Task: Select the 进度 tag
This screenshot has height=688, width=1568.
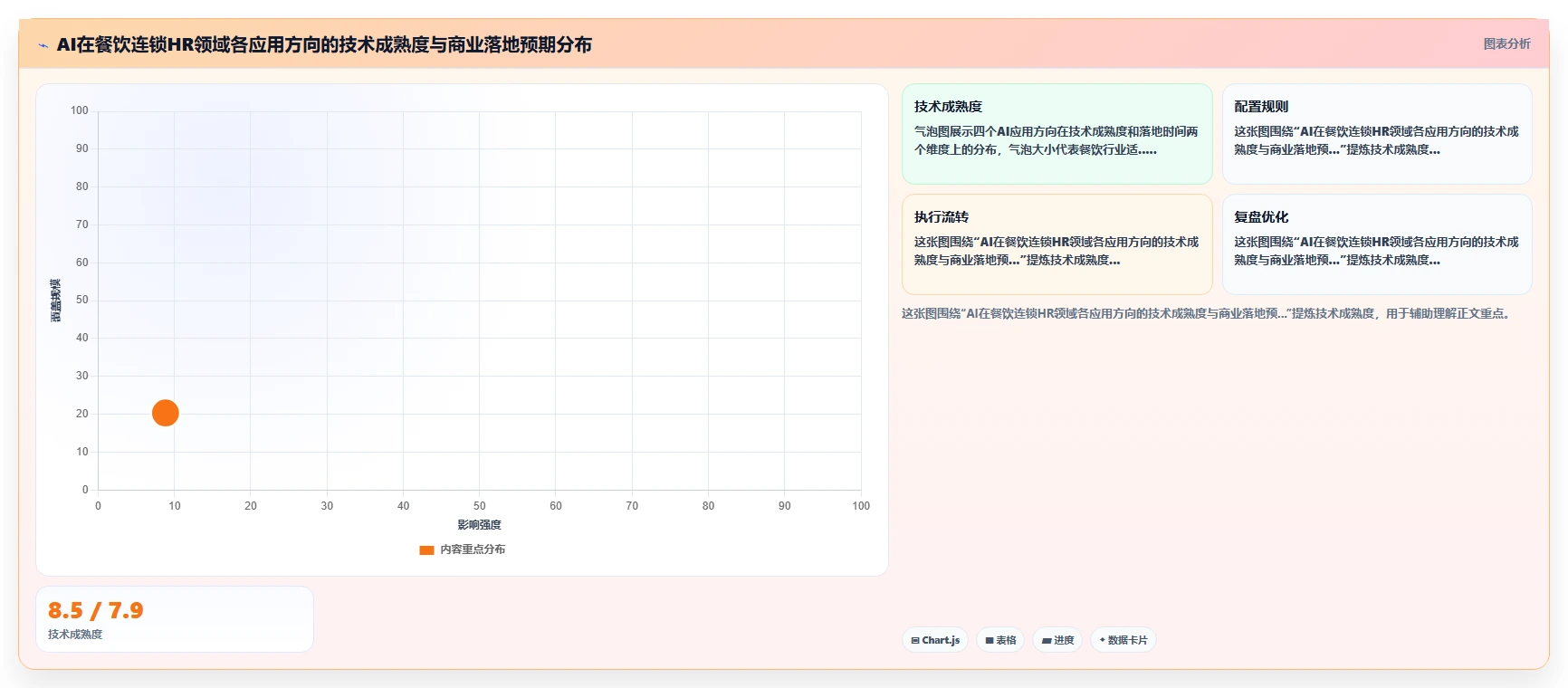Action: coord(1057,640)
